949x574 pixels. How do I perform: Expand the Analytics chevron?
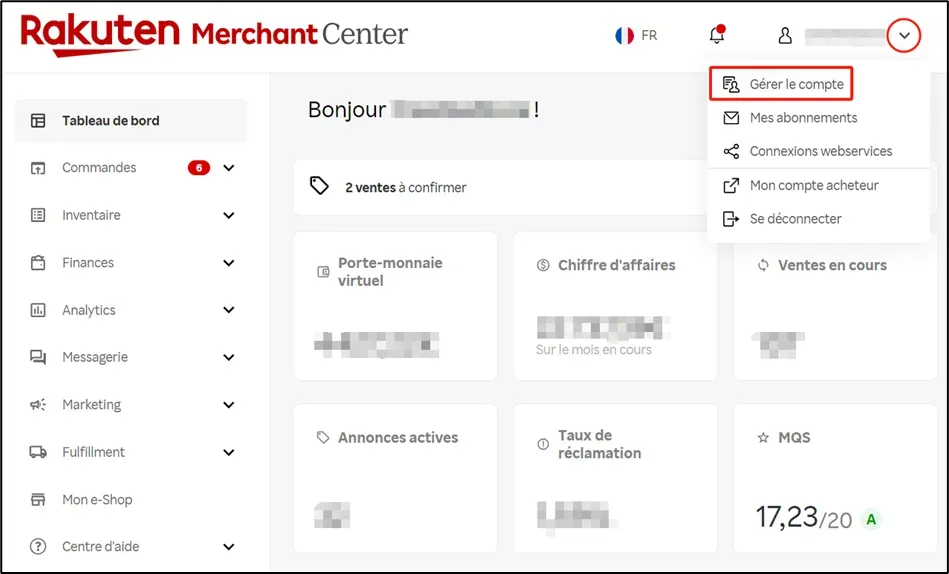229,310
